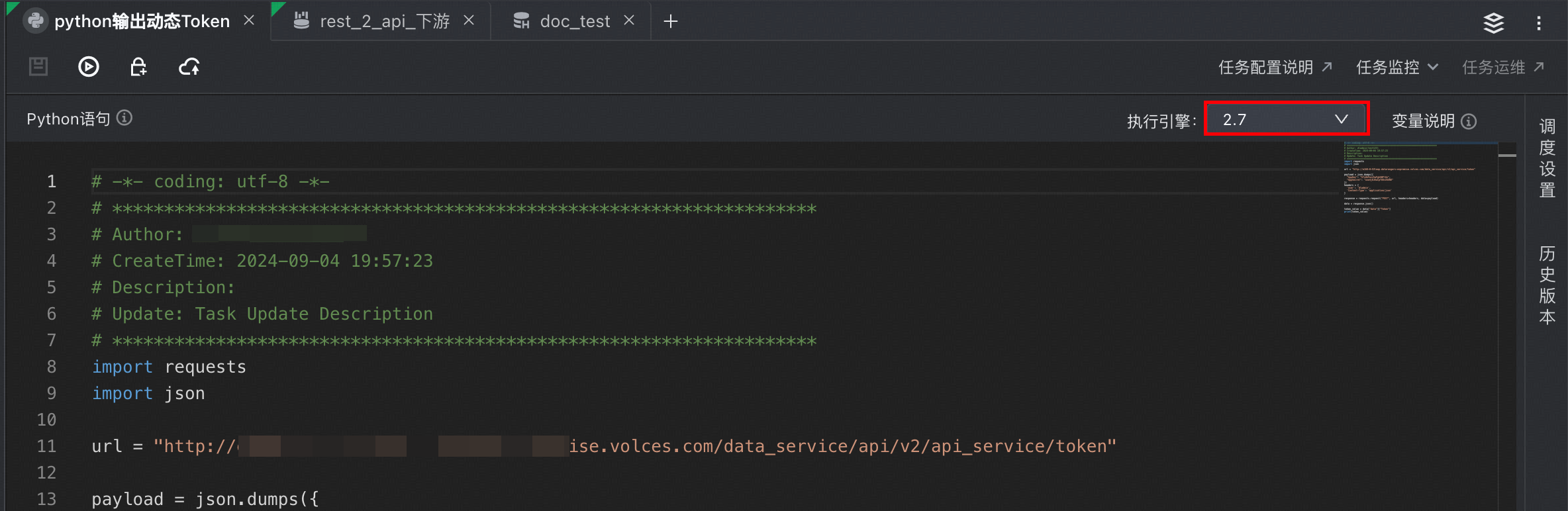Viewport: 1568px width, 511px height.
Task: Click info icon next to Python语句
Action: [124, 118]
